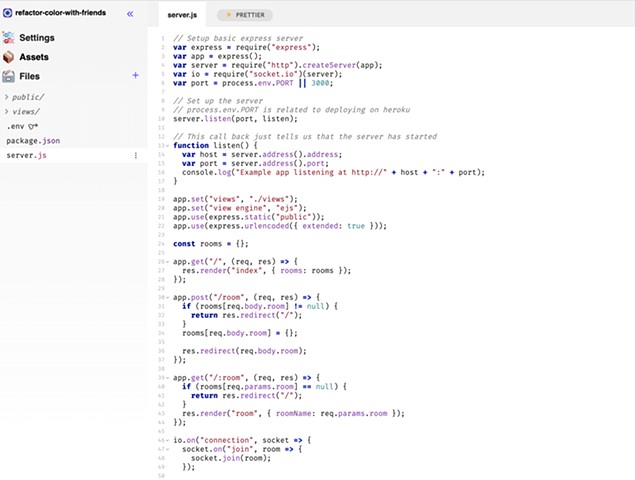Expand the public/ folder
The image size is (635, 480).
pyautogui.click(x=24, y=97)
